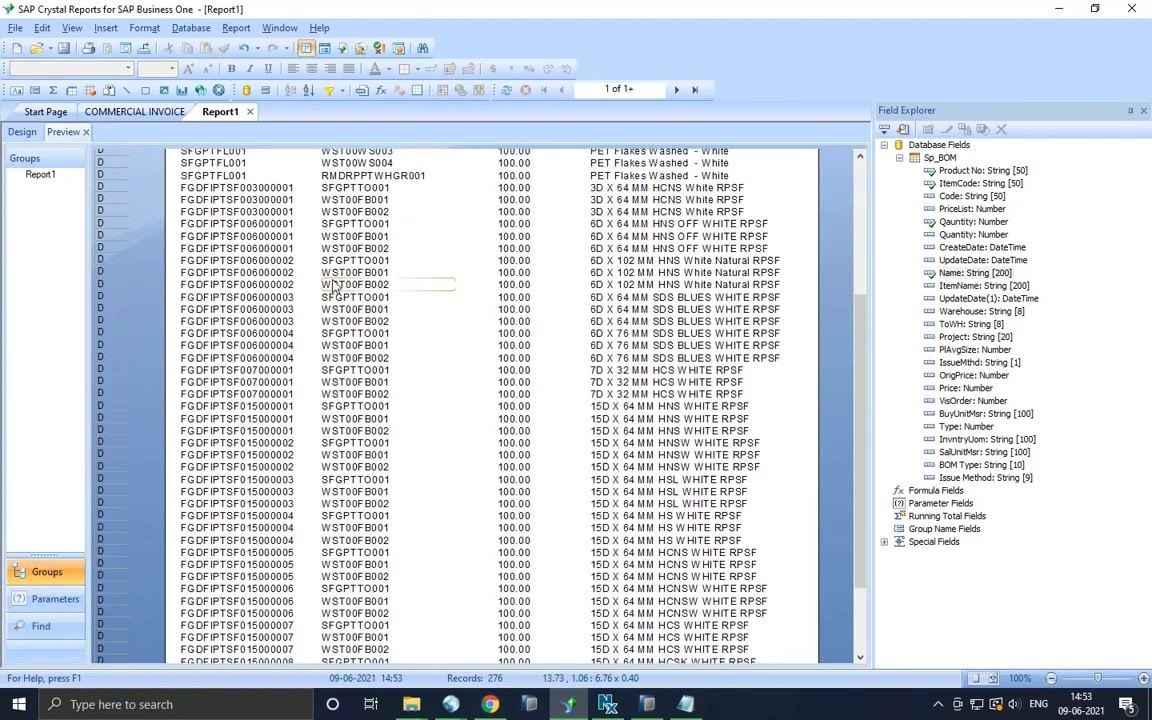Insert a text object
Screen dimensions: 1152x720
click(16, 90)
